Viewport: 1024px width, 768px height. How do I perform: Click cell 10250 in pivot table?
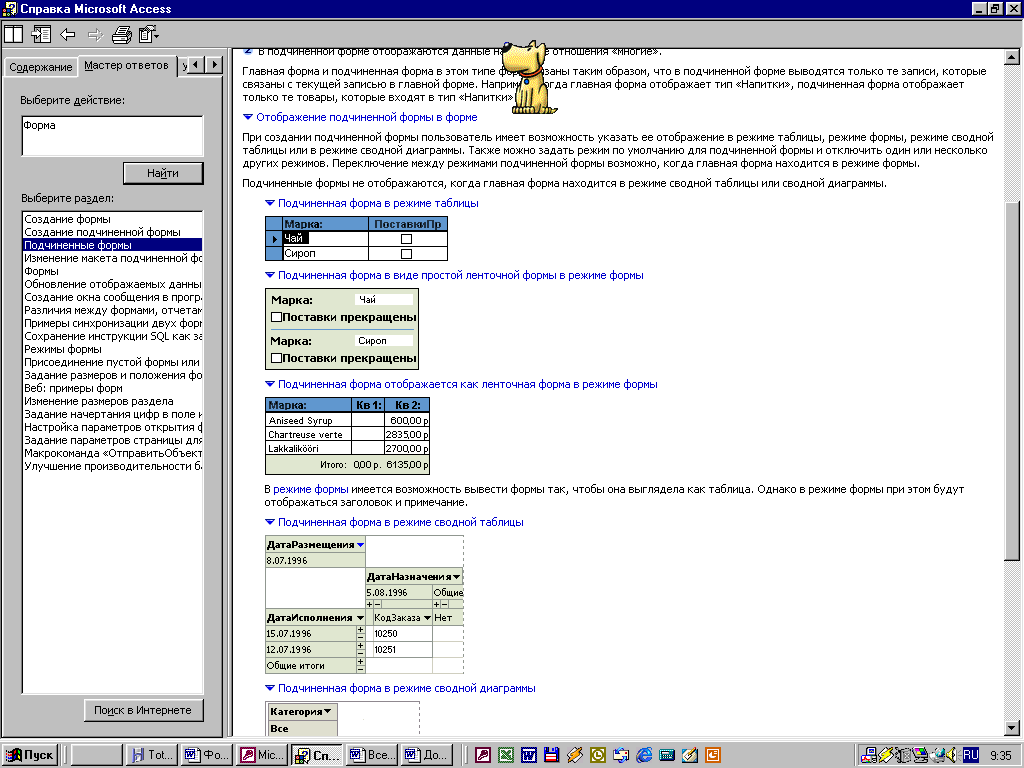coord(402,633)
